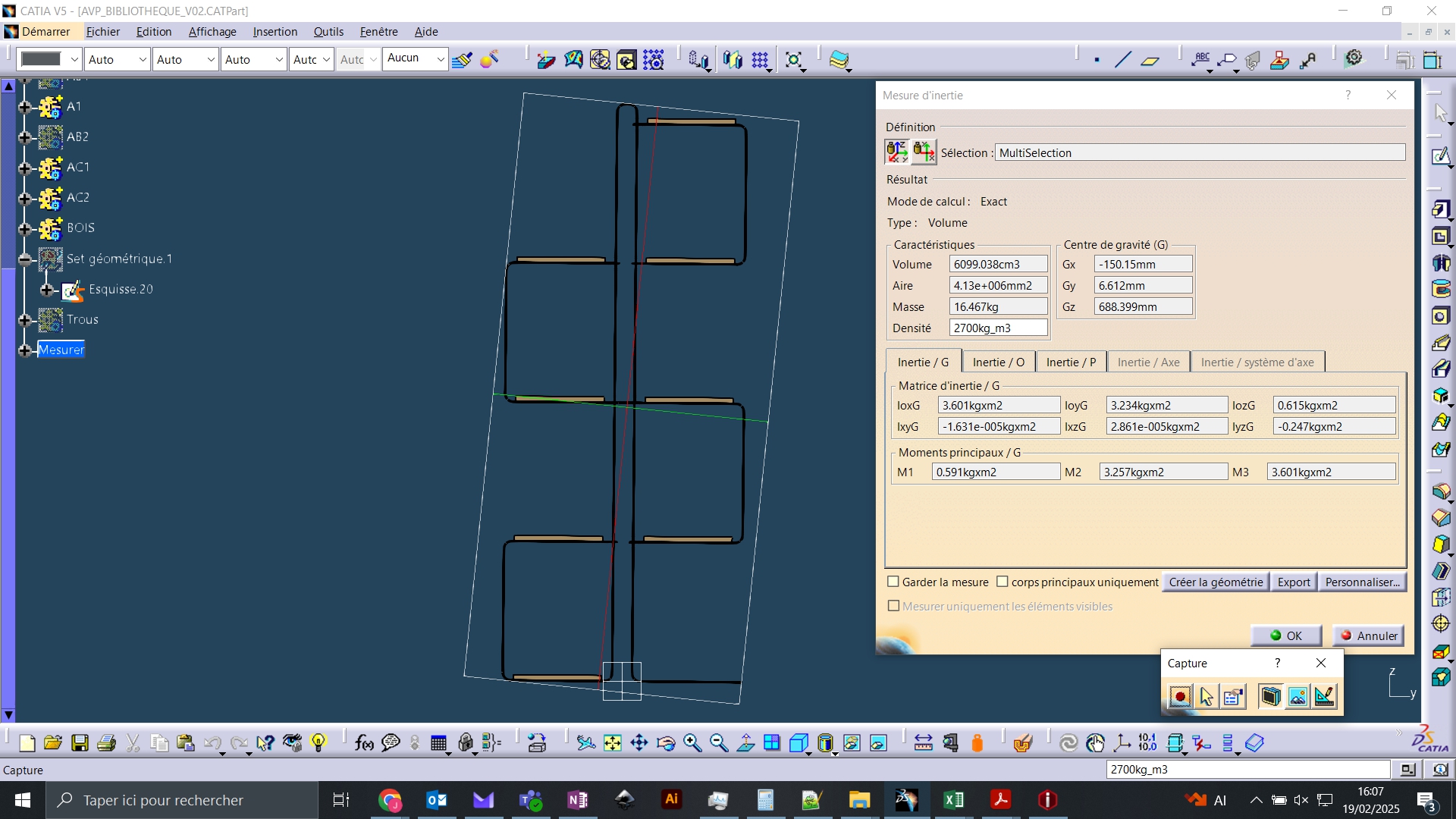Click the Fit All In view icon

[613, 743]
